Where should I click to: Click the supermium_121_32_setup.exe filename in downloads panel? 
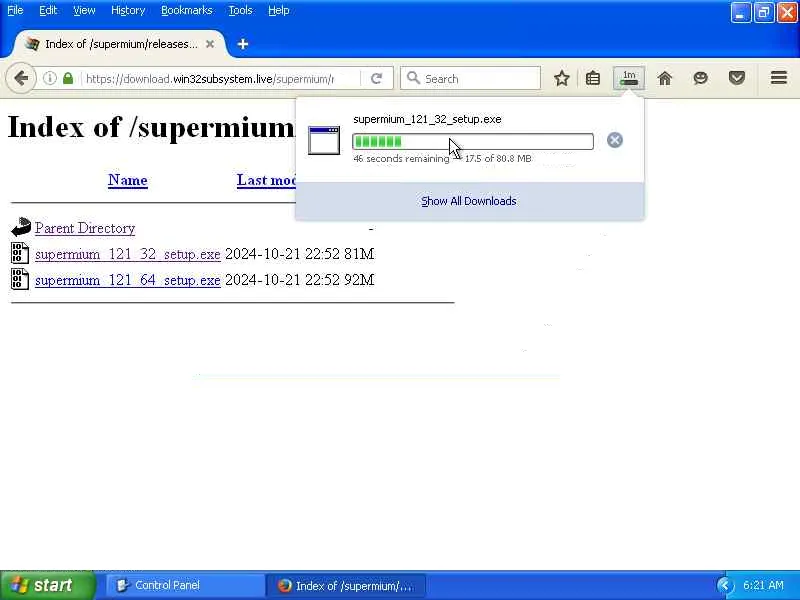click(x=427, y=119)
